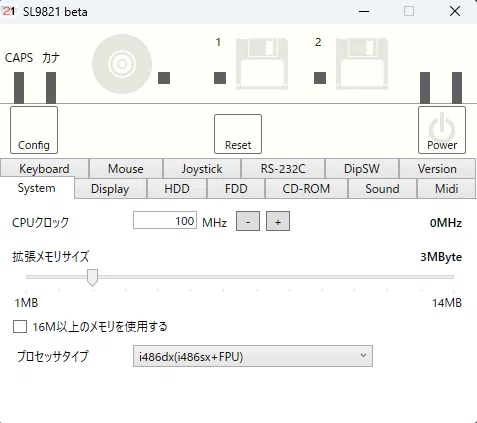Minimize the SL9821 beta window
The image size is (477, 423).
(x=364, y=11)
